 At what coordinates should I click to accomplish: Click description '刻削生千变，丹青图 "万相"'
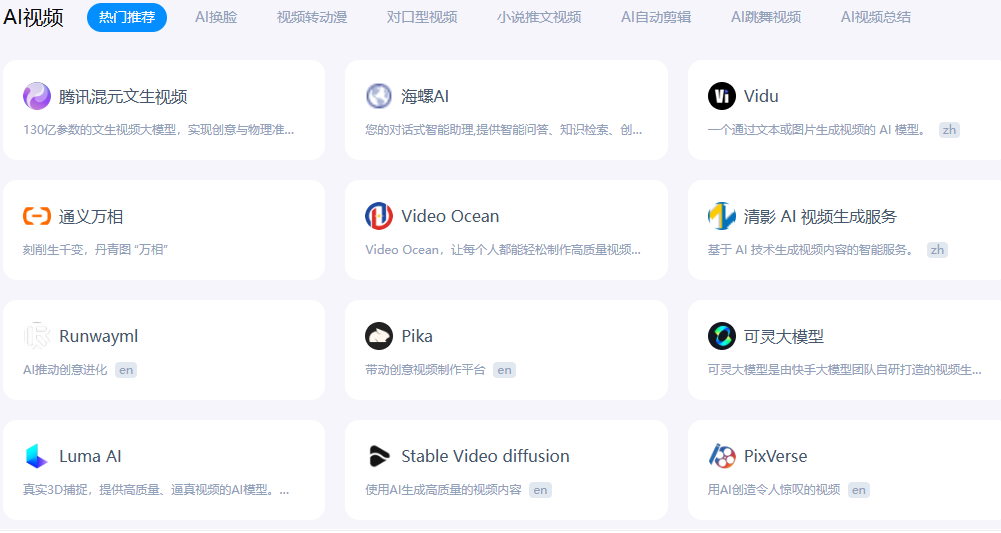95,250
